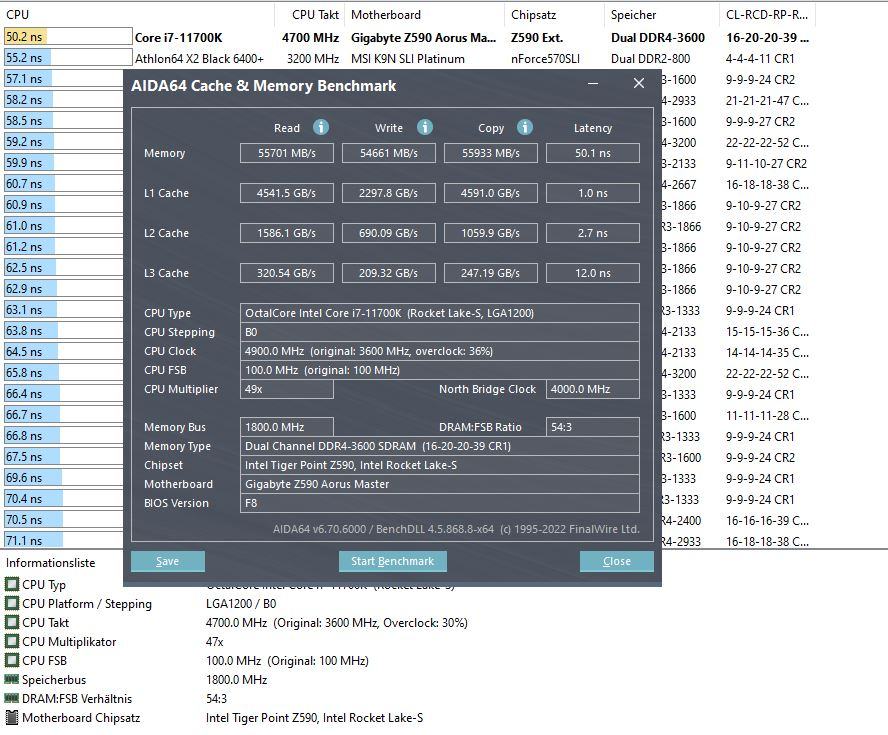Click the CPU Clock 4900.0 MHz field
Image resolution: width=888 pixels, height=735 pixels.
click(x=439, y=351)
